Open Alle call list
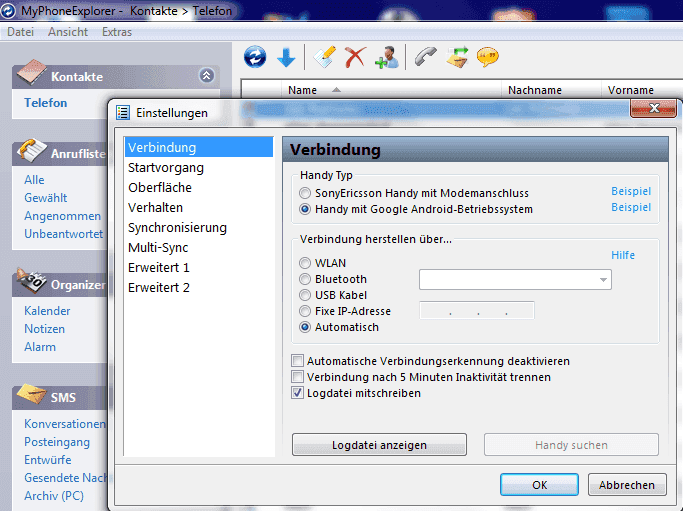 [x=34, y=179]
